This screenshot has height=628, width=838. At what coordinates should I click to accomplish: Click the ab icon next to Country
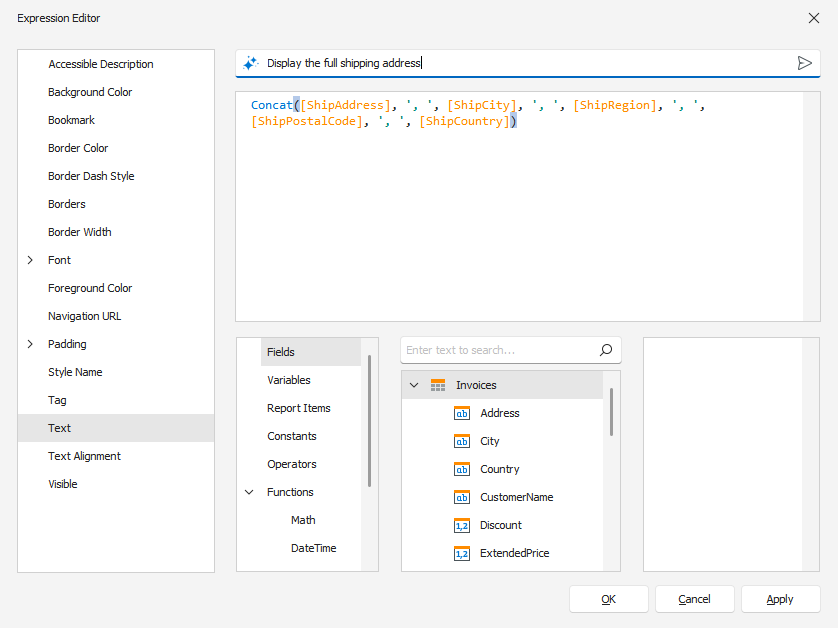pyautogui.click(x=461, y=469)
